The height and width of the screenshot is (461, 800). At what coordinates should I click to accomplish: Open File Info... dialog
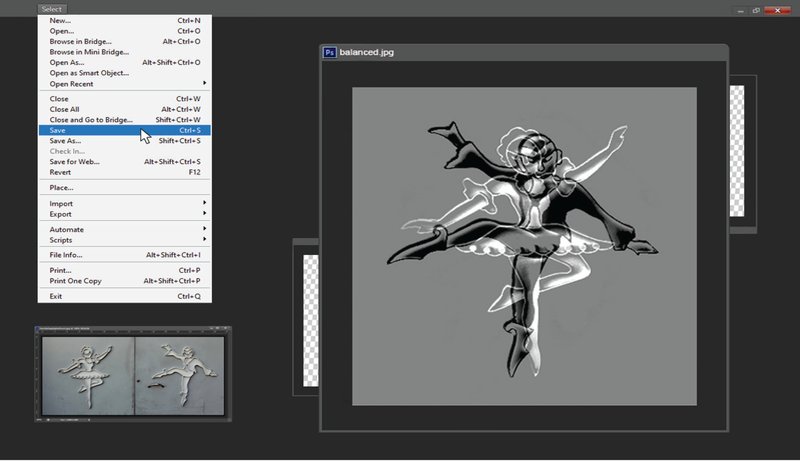coord(124,255)
